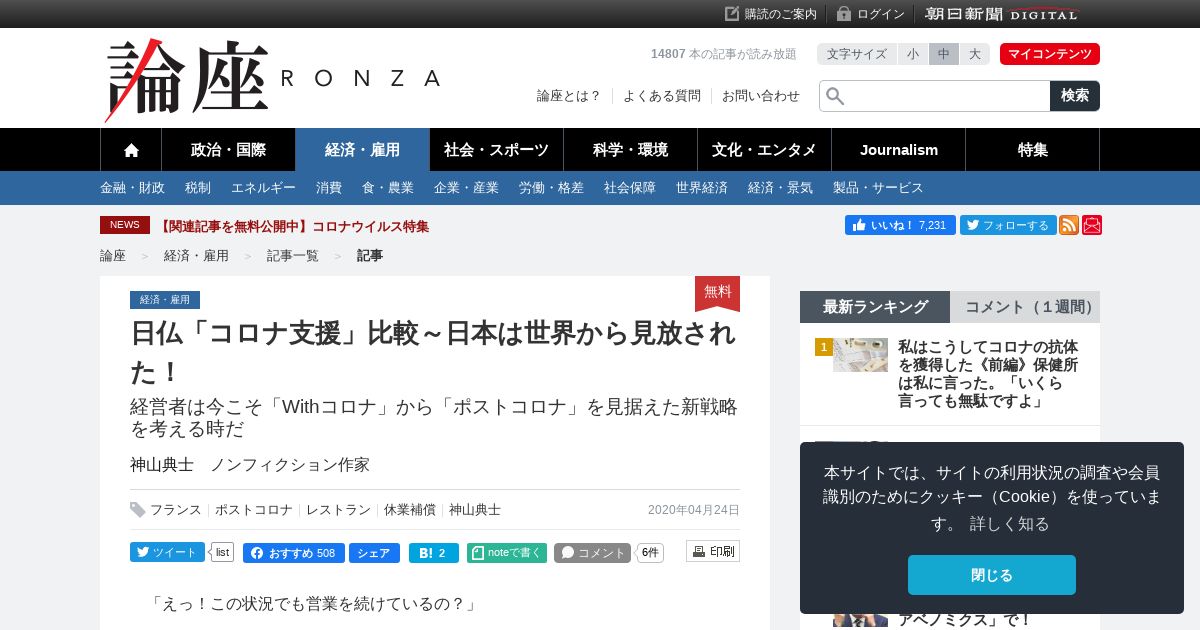The height and width of the screenshot is (630, 1200).
Task: Select 世界経済 subcategory
Action: pyautogui.click(x=702, y=188)
